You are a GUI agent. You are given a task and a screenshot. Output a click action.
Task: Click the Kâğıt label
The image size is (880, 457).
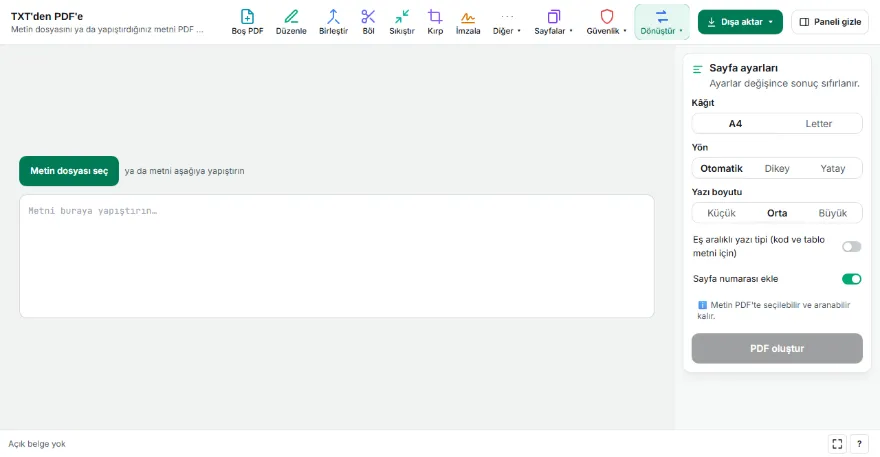[x=703, y=103]
